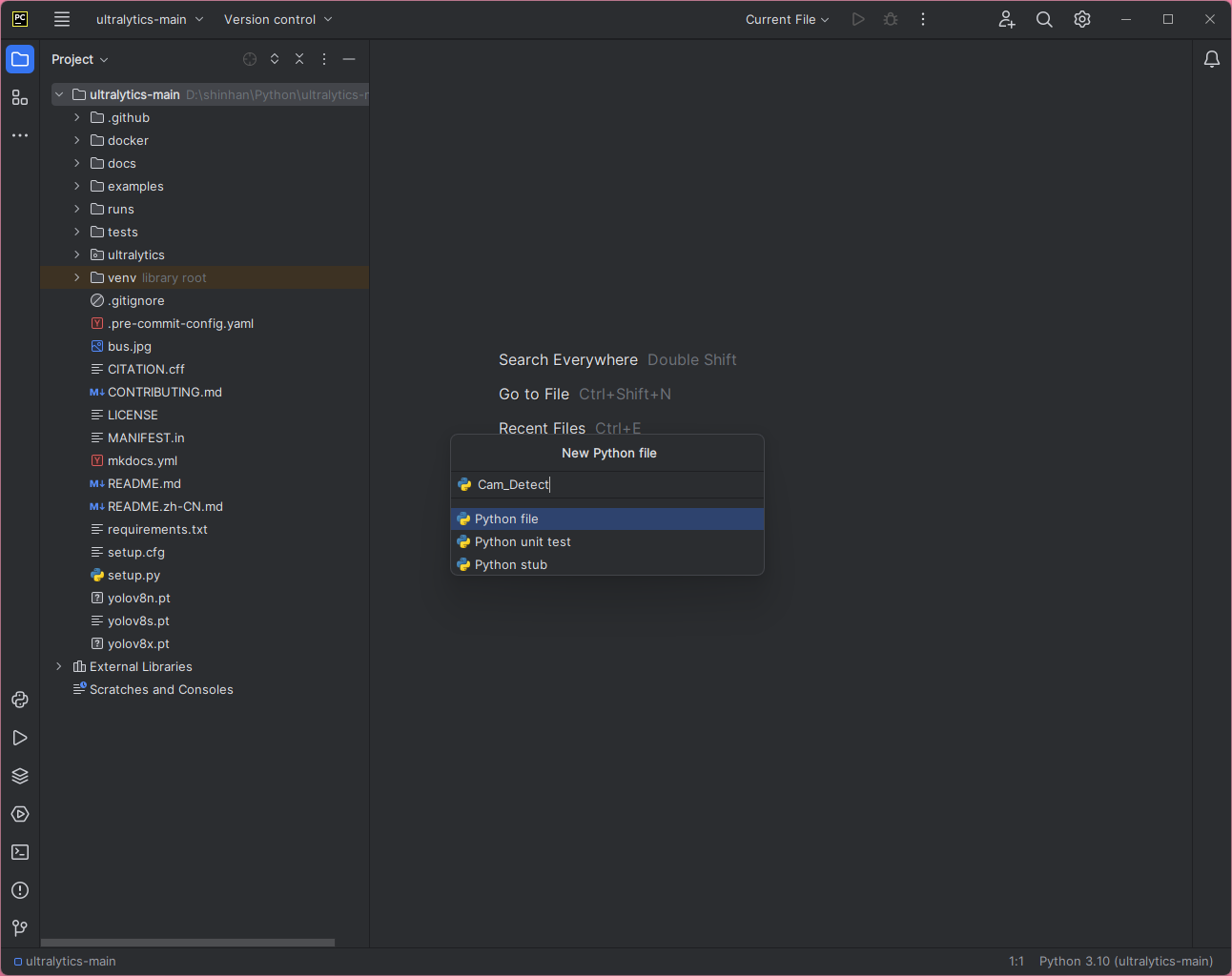The width and height of the screenshot is (1232, 976).
Task: Open the Git tool window icon
Action: 20,928
